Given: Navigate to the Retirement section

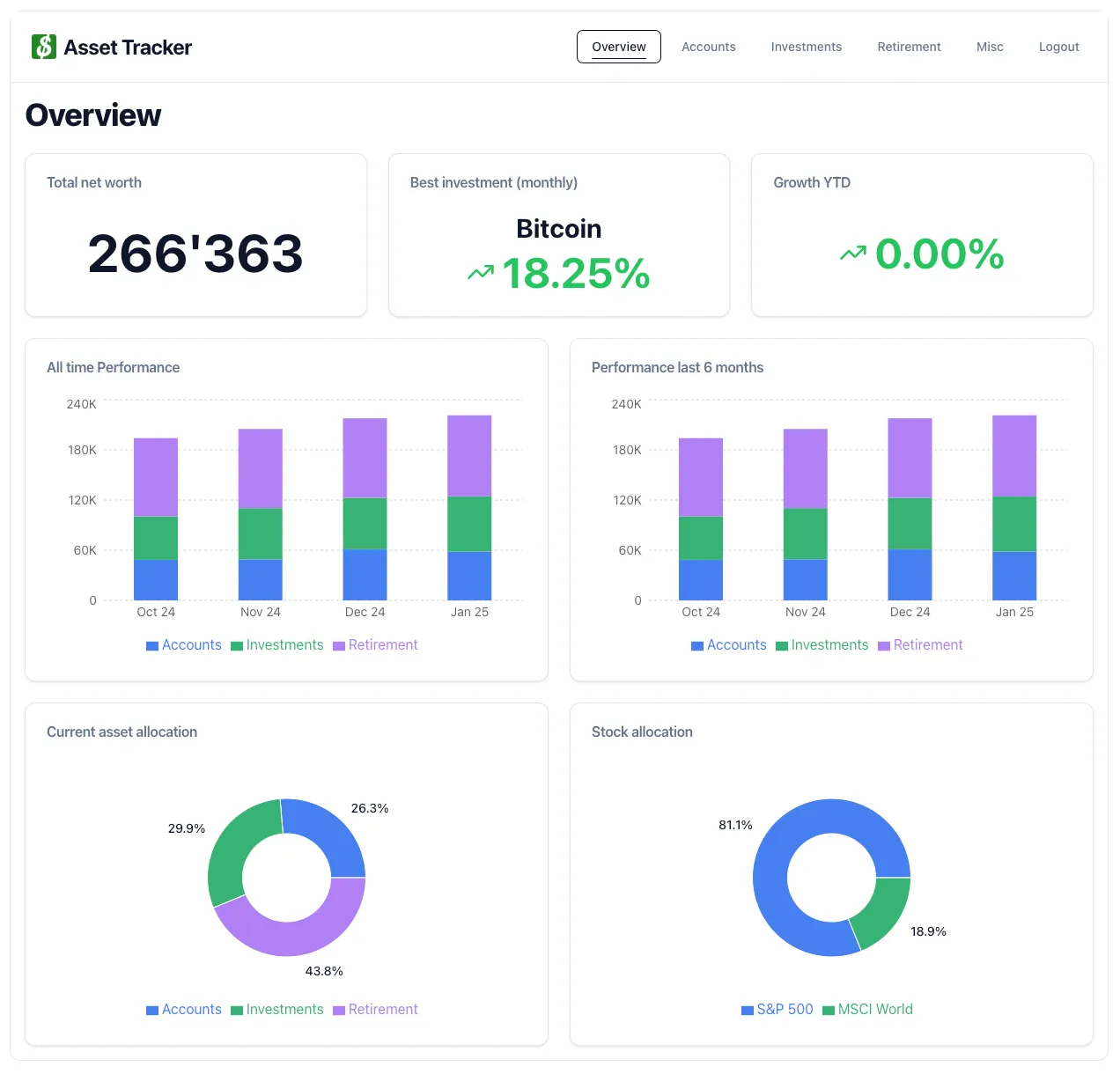Looking at the screenshot, I should [909, 47].
